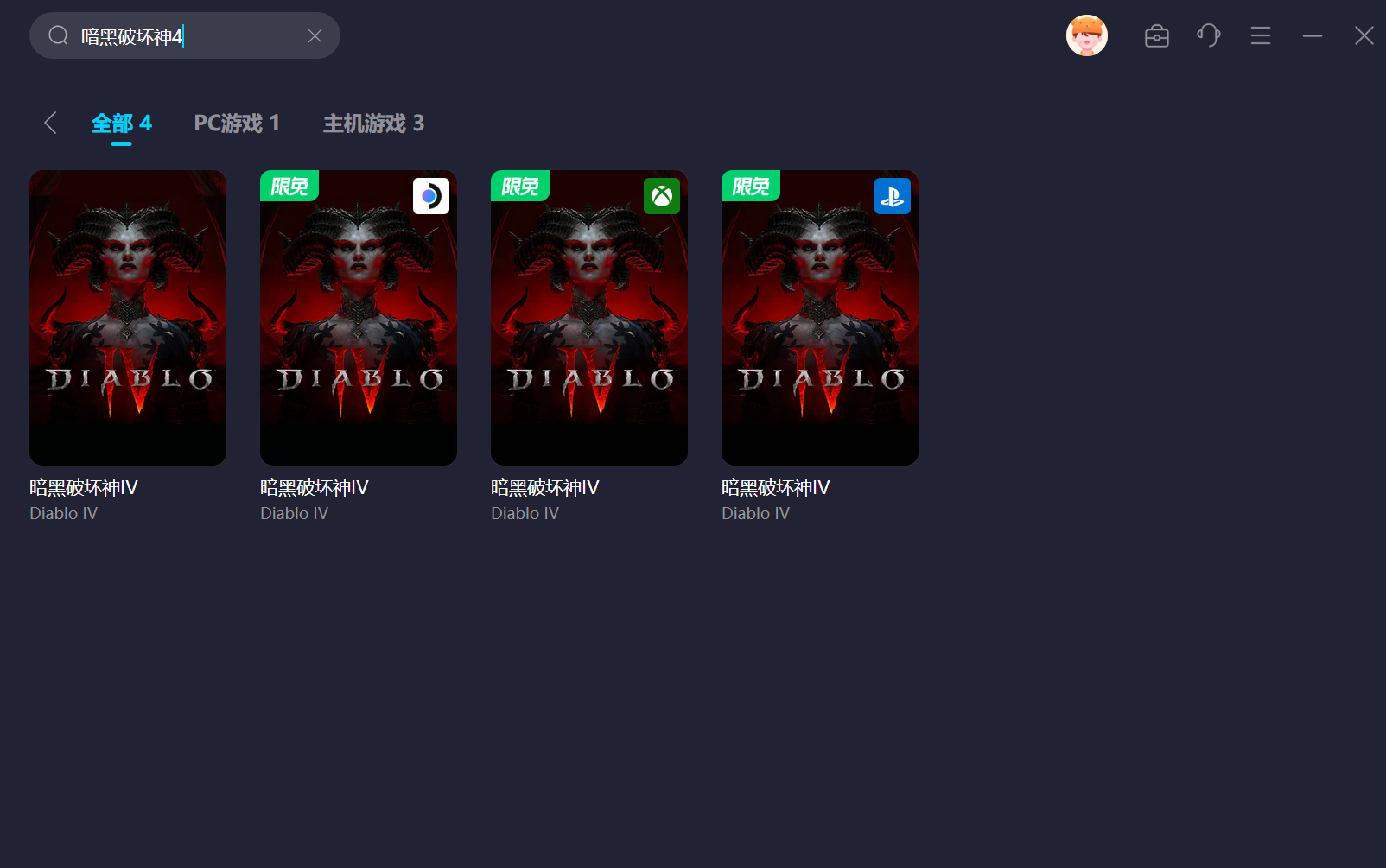Open the hamburger main menu

[1260, 35]
